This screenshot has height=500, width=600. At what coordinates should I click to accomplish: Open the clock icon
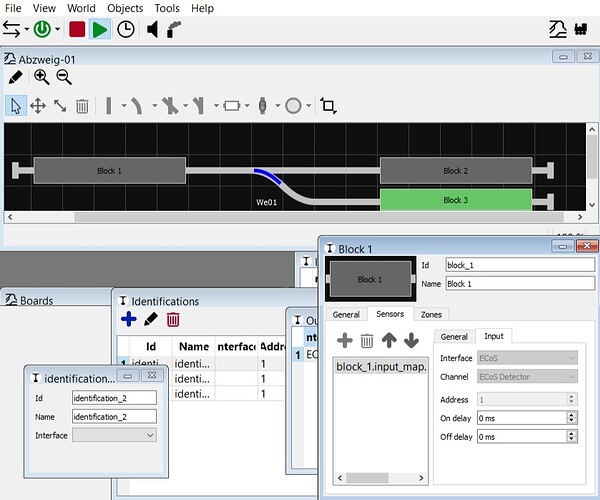pos(126,29)
